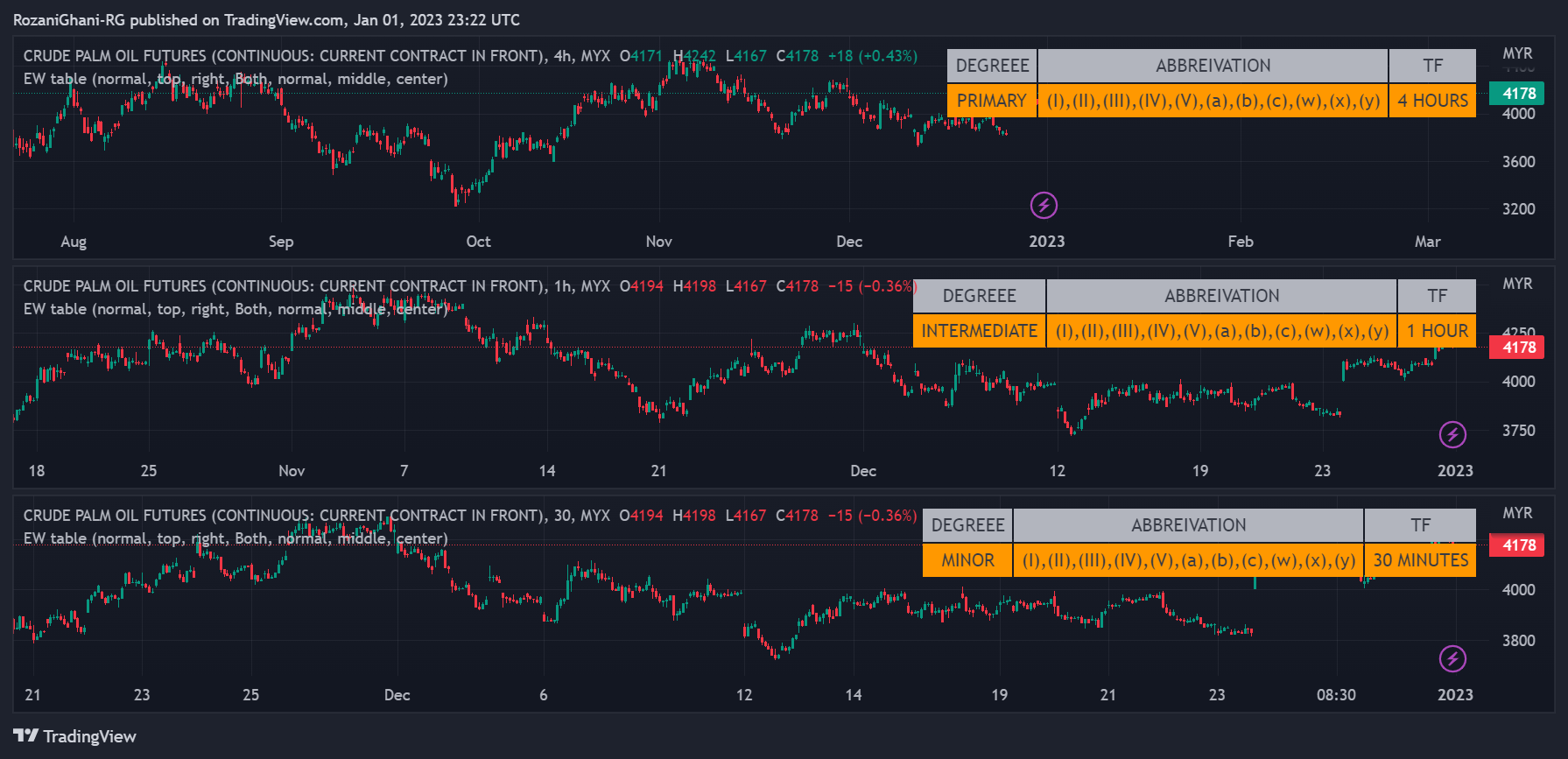The height and width of the screenshot is (759, 1568).
Task: Click the lightning event icon on the 1h chart
Action: [1452, 434]
